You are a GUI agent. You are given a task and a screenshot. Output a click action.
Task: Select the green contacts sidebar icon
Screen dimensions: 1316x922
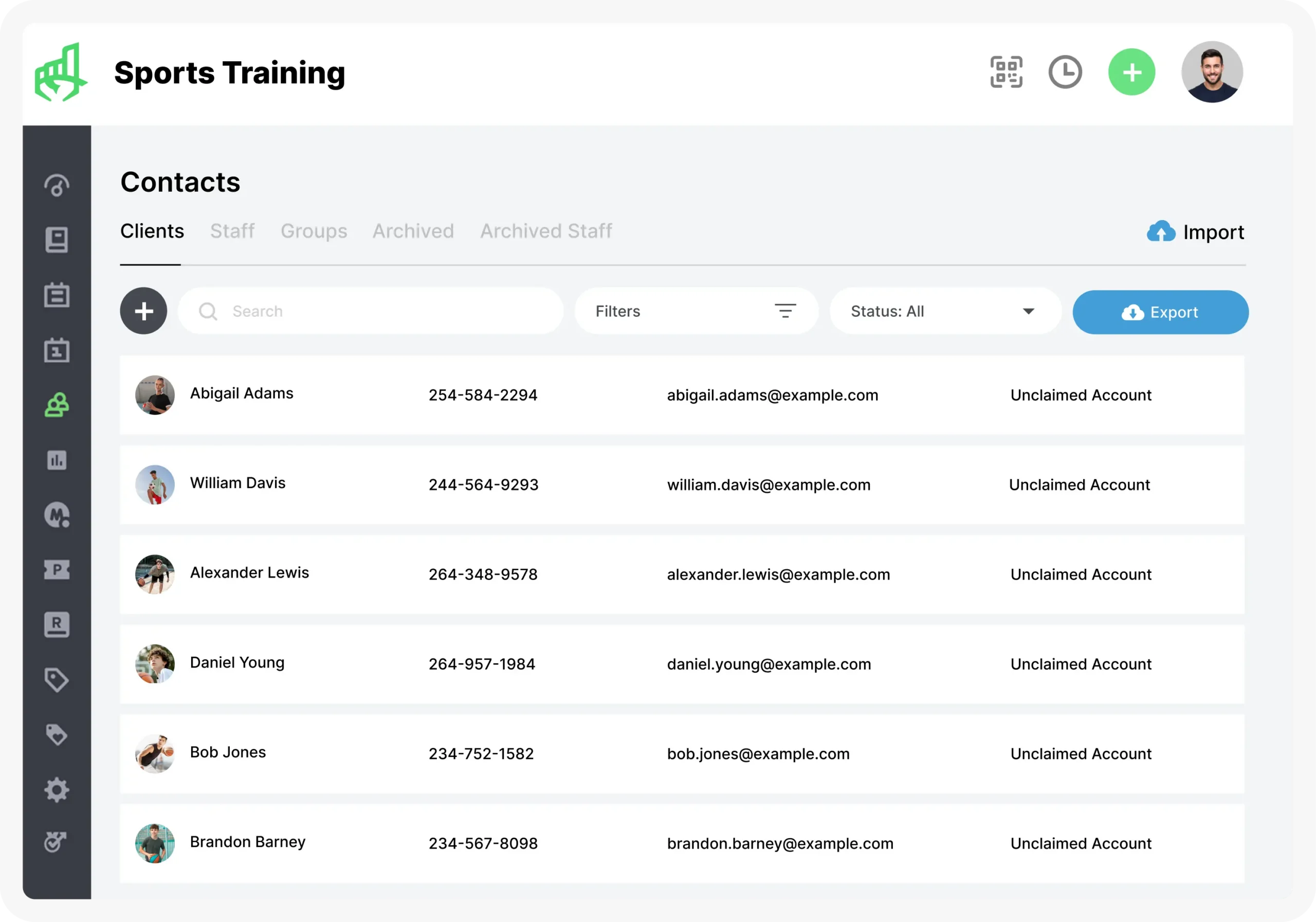click(57, 405)
